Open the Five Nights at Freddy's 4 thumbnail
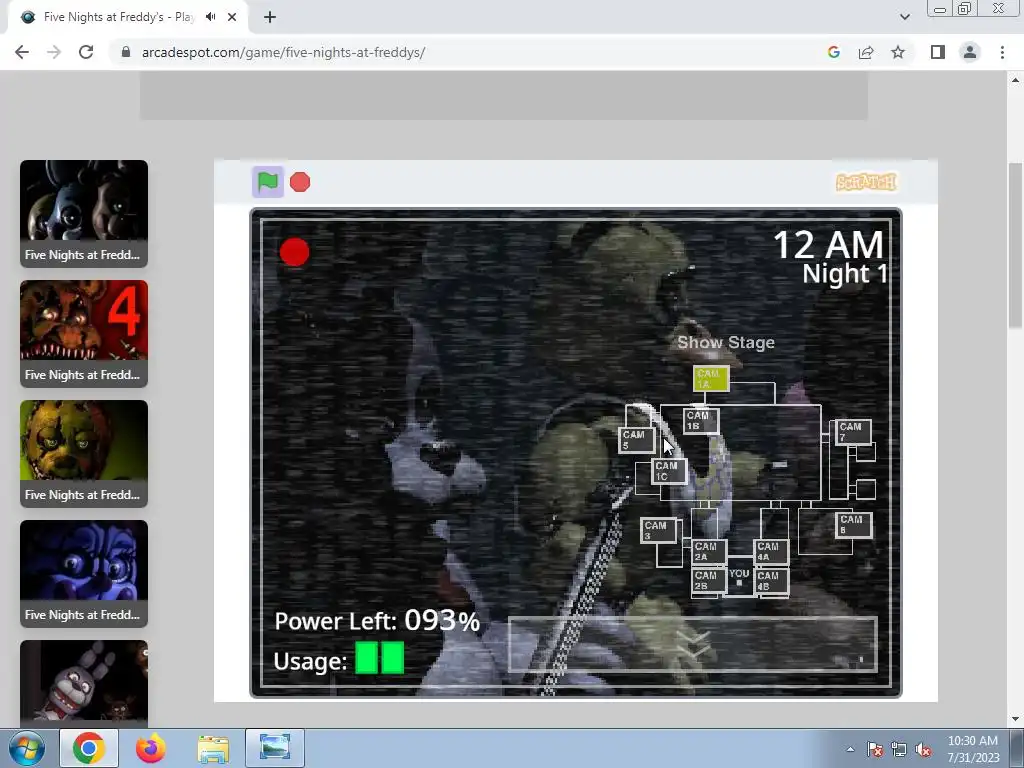 pos(84,334)
